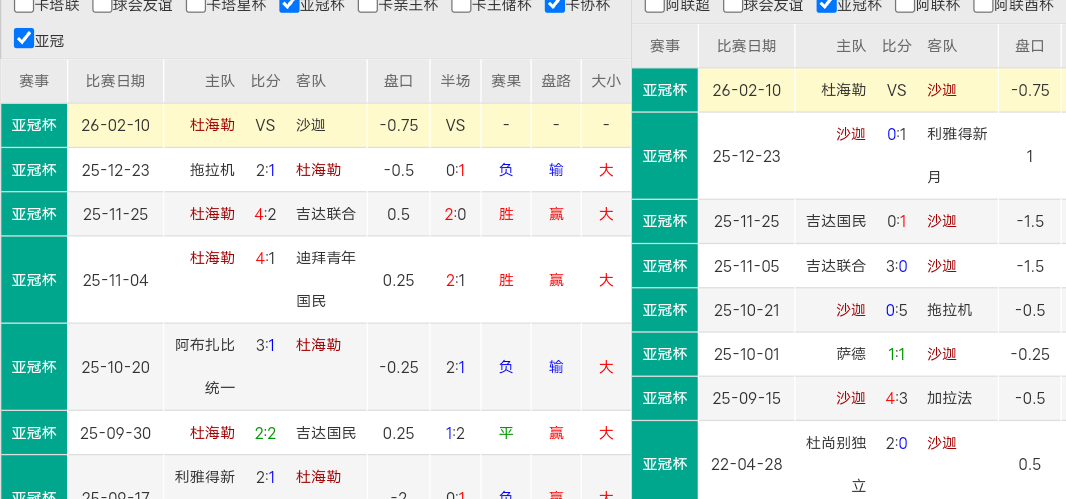Click the 大小 column header
The width and height of the screenshot is (1066, 499).
tap(605, 81)
